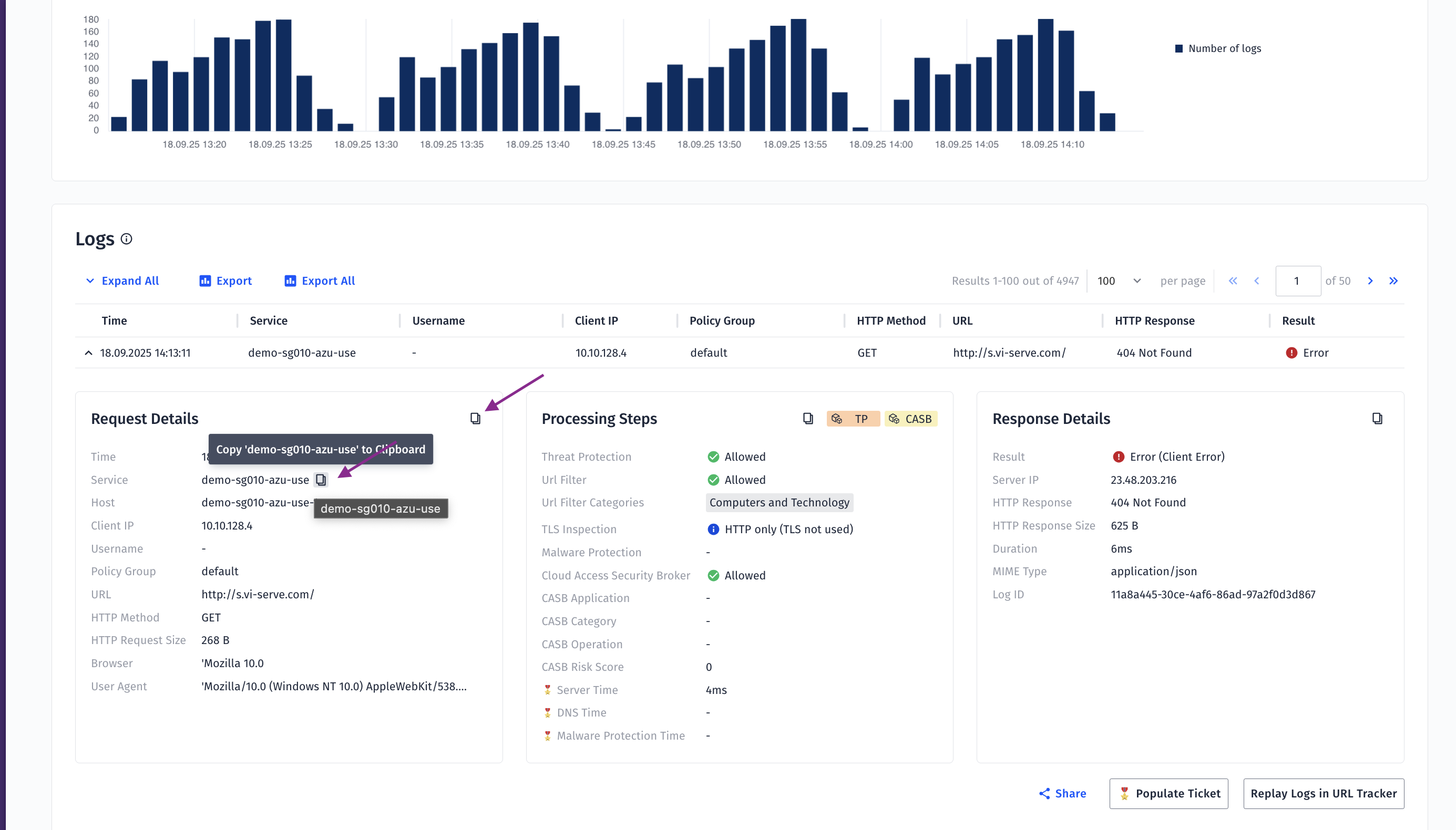Open the 100 per page dropdown
The height and width of the screenshot is (830, 1456).
[x=1119, y=281]
